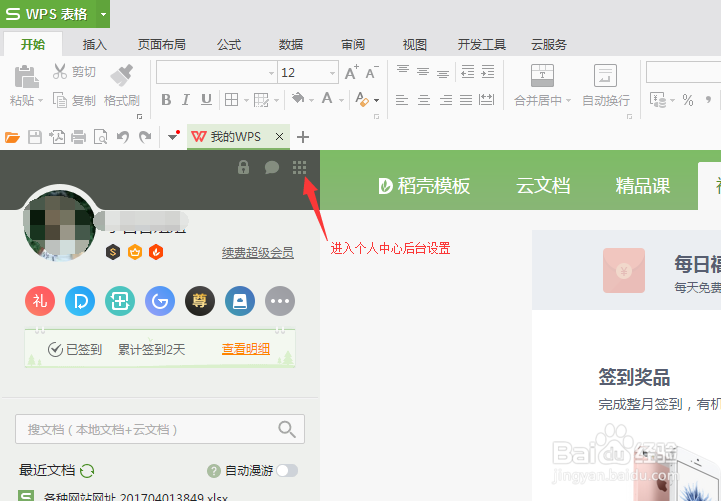Click the open folder icon

click(12, 137)
